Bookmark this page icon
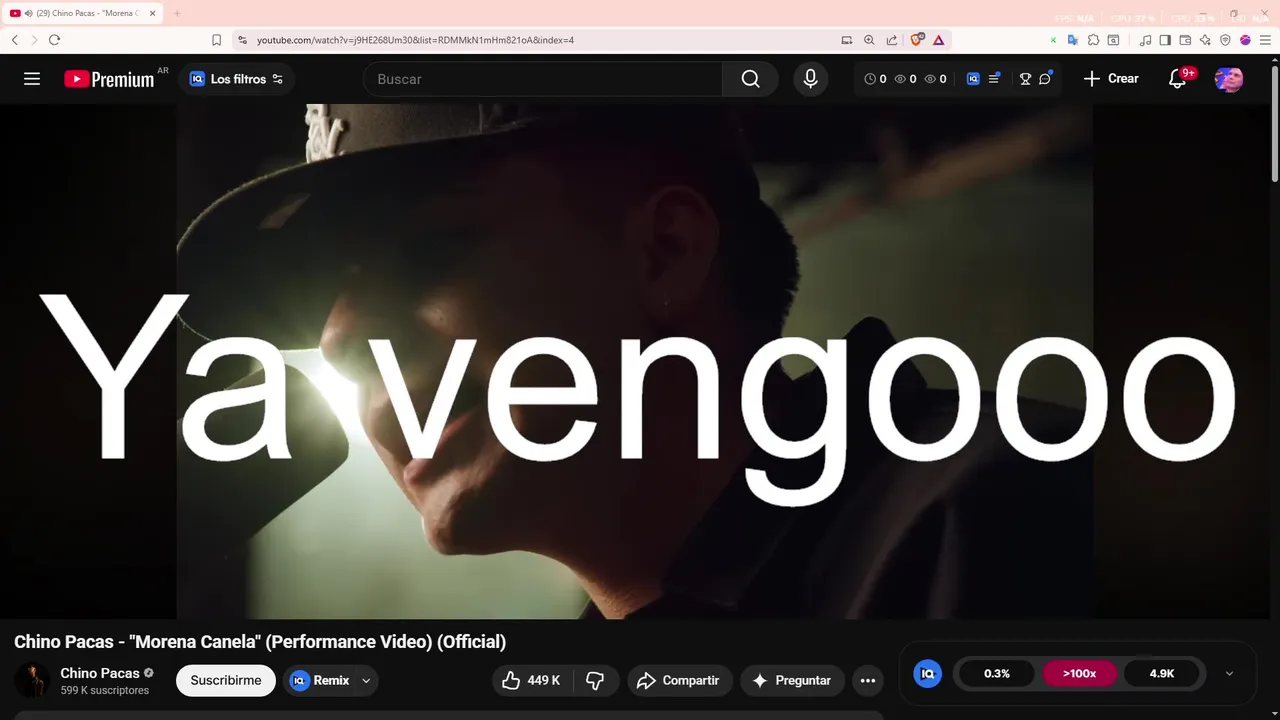Image resolution: width=1280 pixels, height=720 pixels. (x=216, y=40)
